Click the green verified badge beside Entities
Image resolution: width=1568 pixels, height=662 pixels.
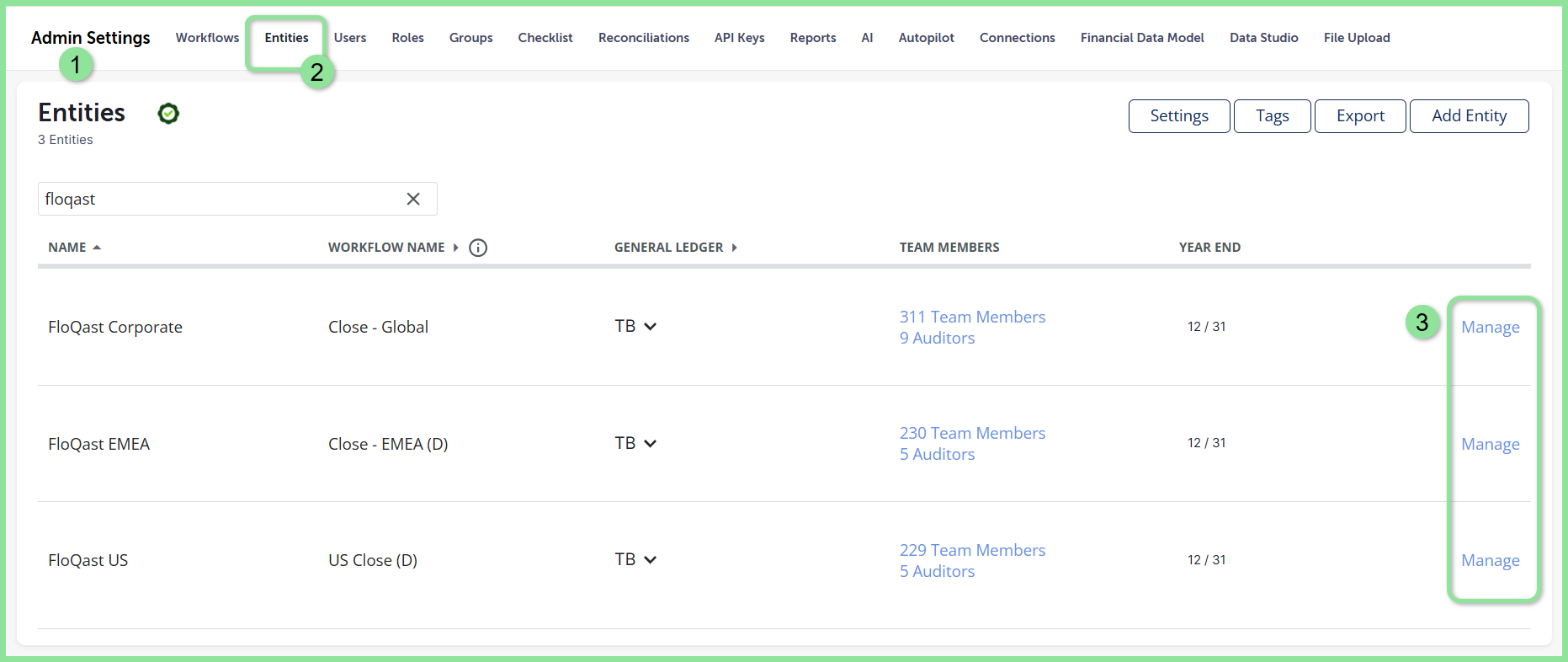(168, 113)
